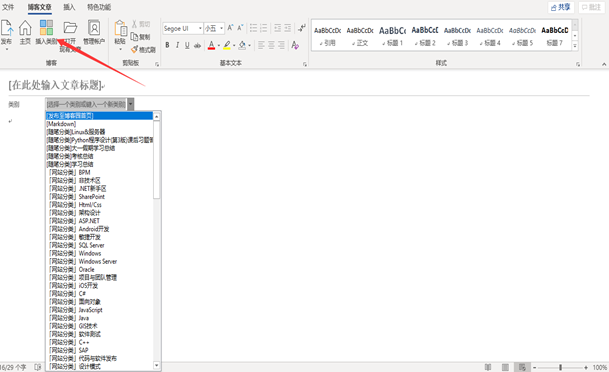
Task: Switch to the 特色功能 tab
Action: [99, 7]
